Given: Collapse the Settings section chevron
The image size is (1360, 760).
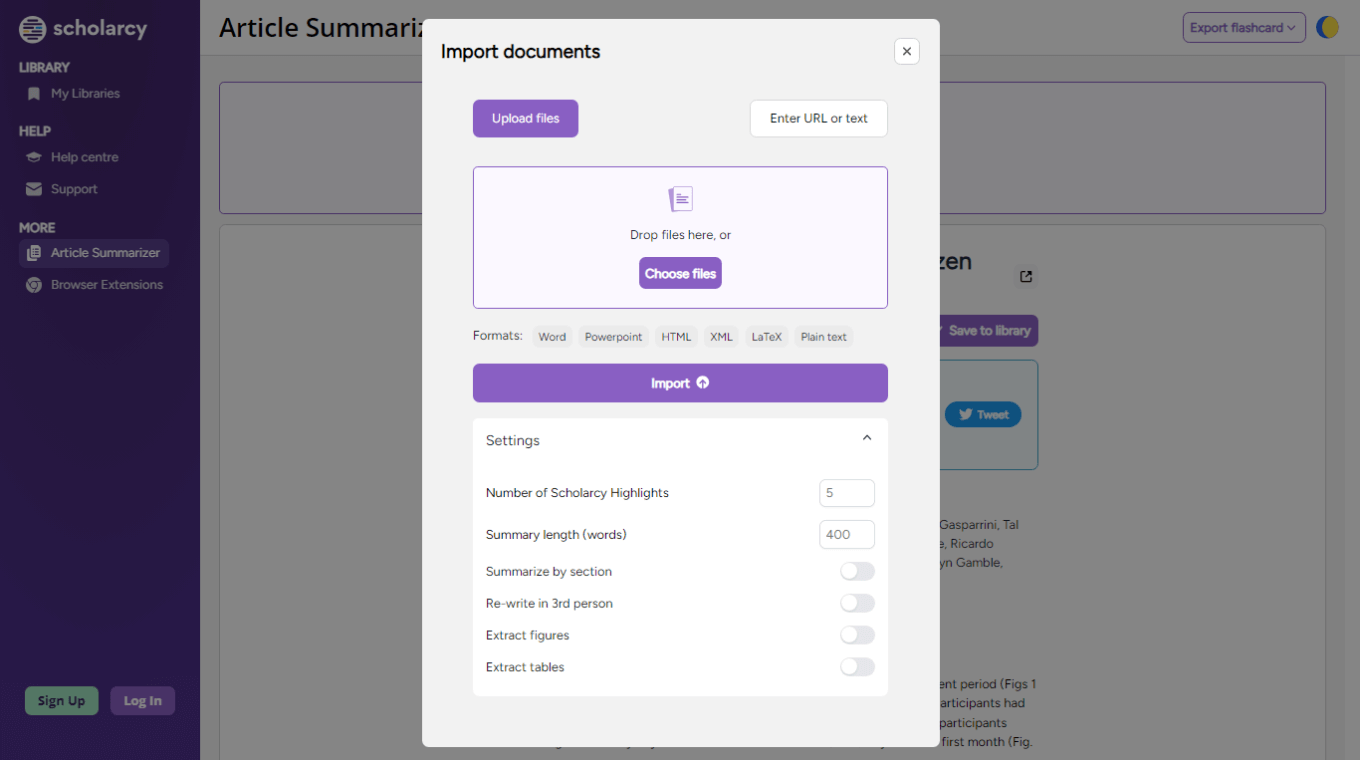Looking at the screenshot, I should click(867, 438).
